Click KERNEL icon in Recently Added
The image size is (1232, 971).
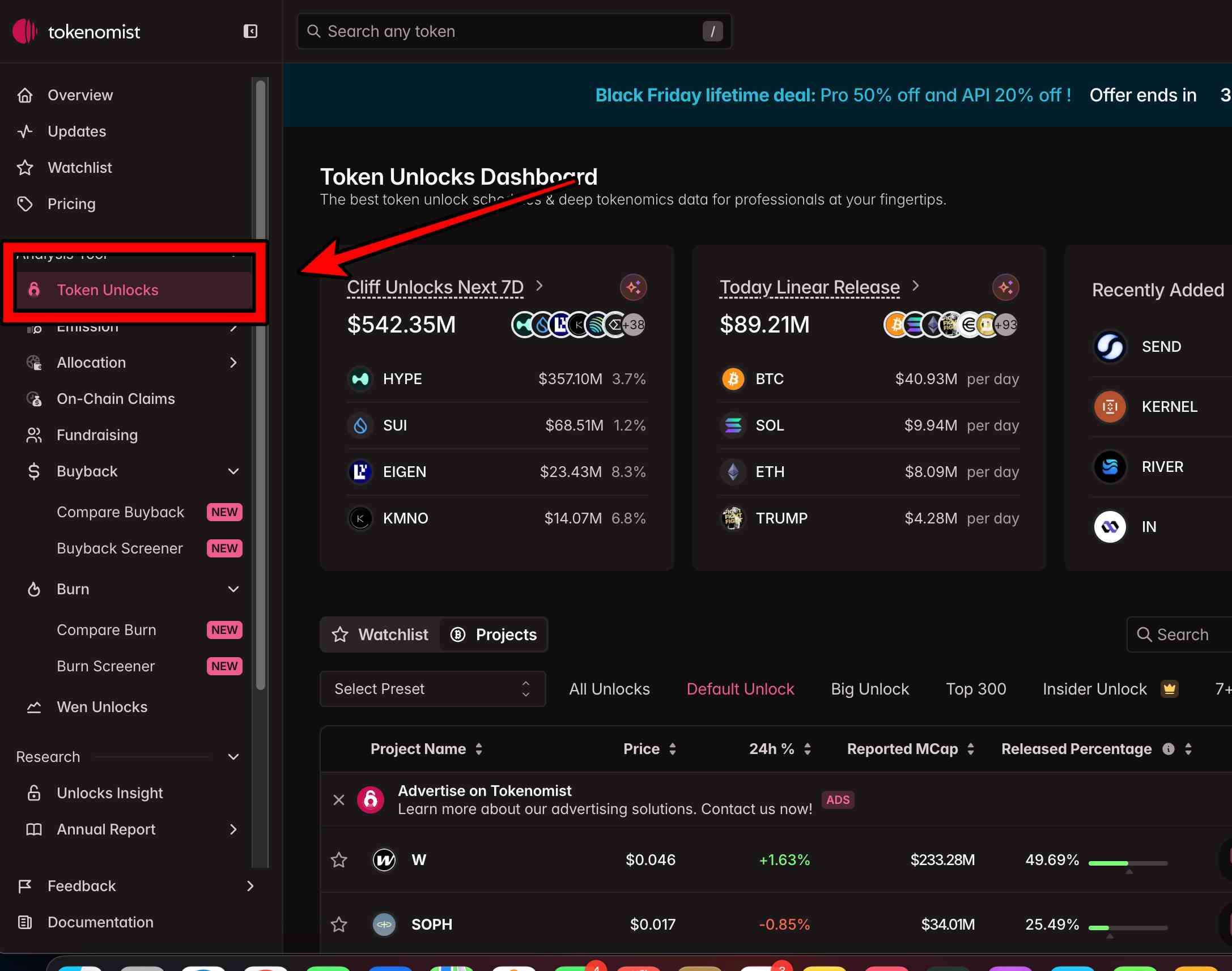1109,407
